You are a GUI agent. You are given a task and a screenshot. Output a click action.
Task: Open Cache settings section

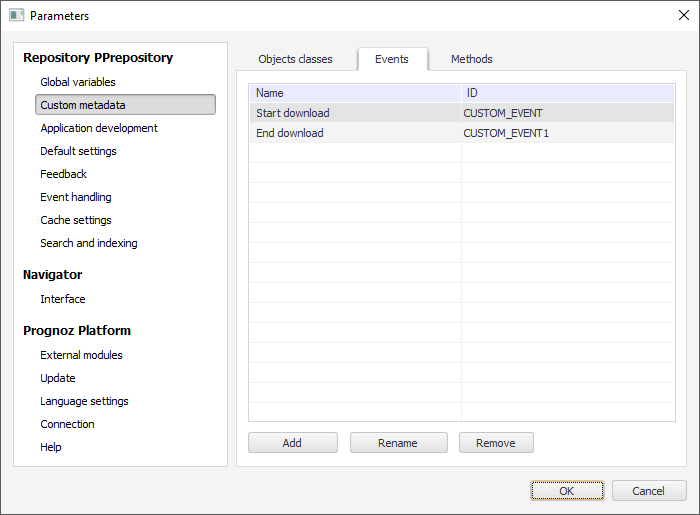(x=76, y=220)
